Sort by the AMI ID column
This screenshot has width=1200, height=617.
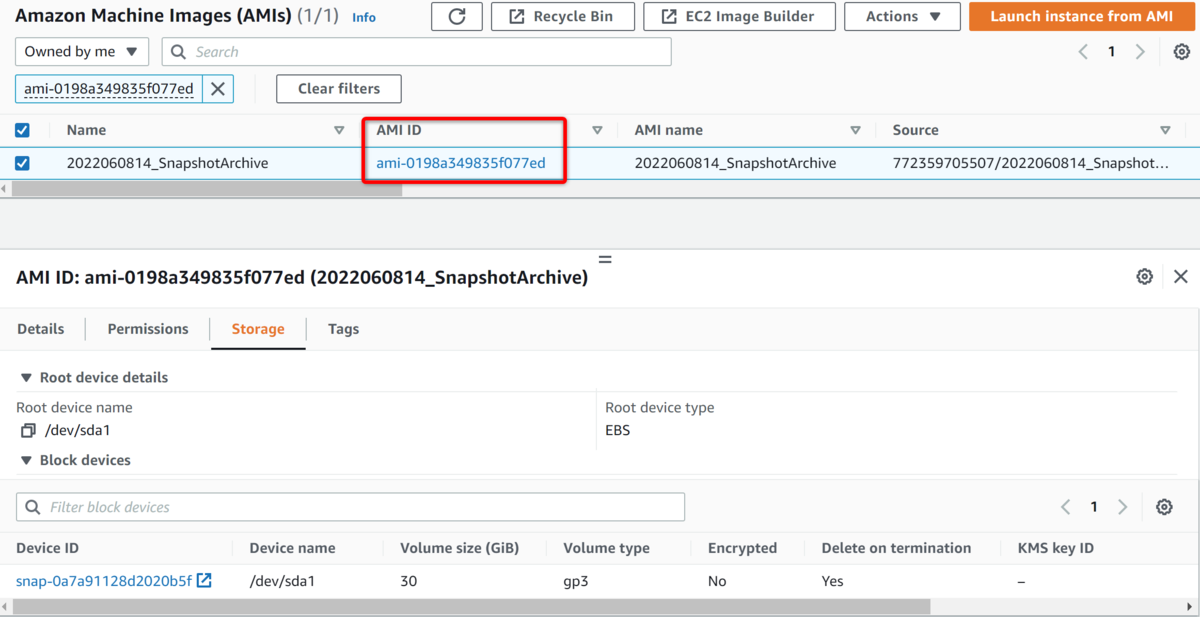597,130
